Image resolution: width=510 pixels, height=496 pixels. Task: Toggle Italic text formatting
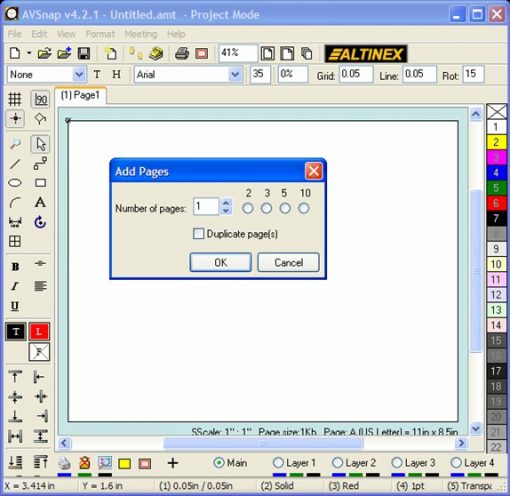(x=15, y=286)
